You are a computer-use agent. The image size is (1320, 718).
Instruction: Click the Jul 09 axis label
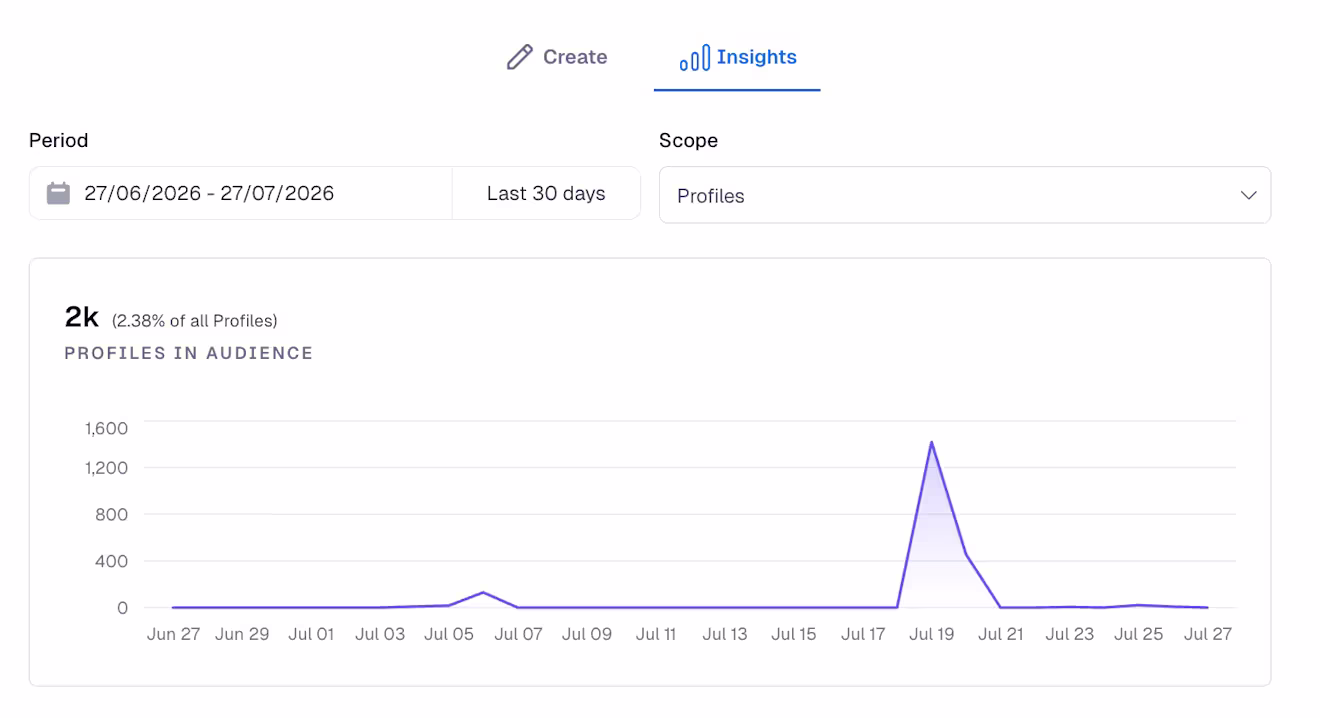coord(587,634)
